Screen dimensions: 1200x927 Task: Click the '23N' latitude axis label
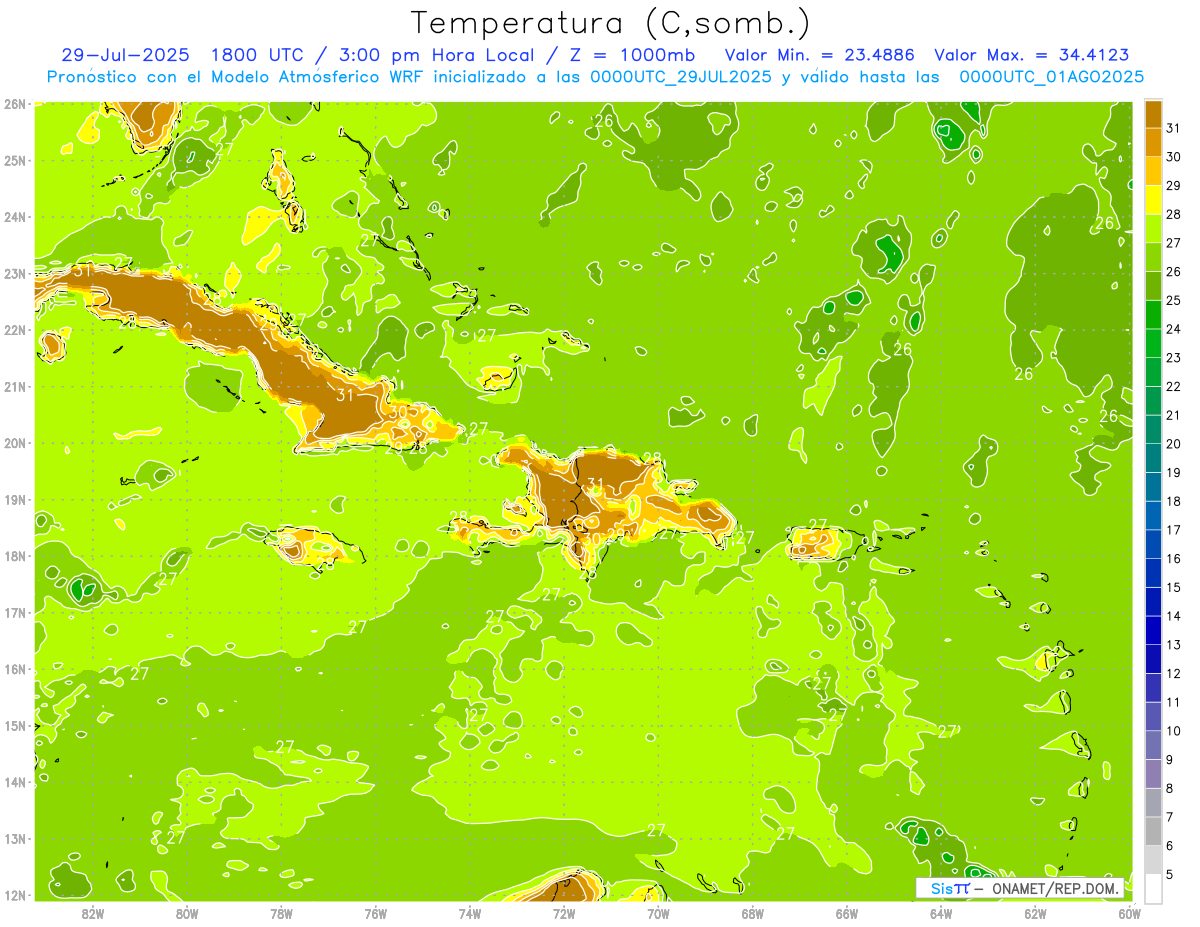tap(14, 273)
